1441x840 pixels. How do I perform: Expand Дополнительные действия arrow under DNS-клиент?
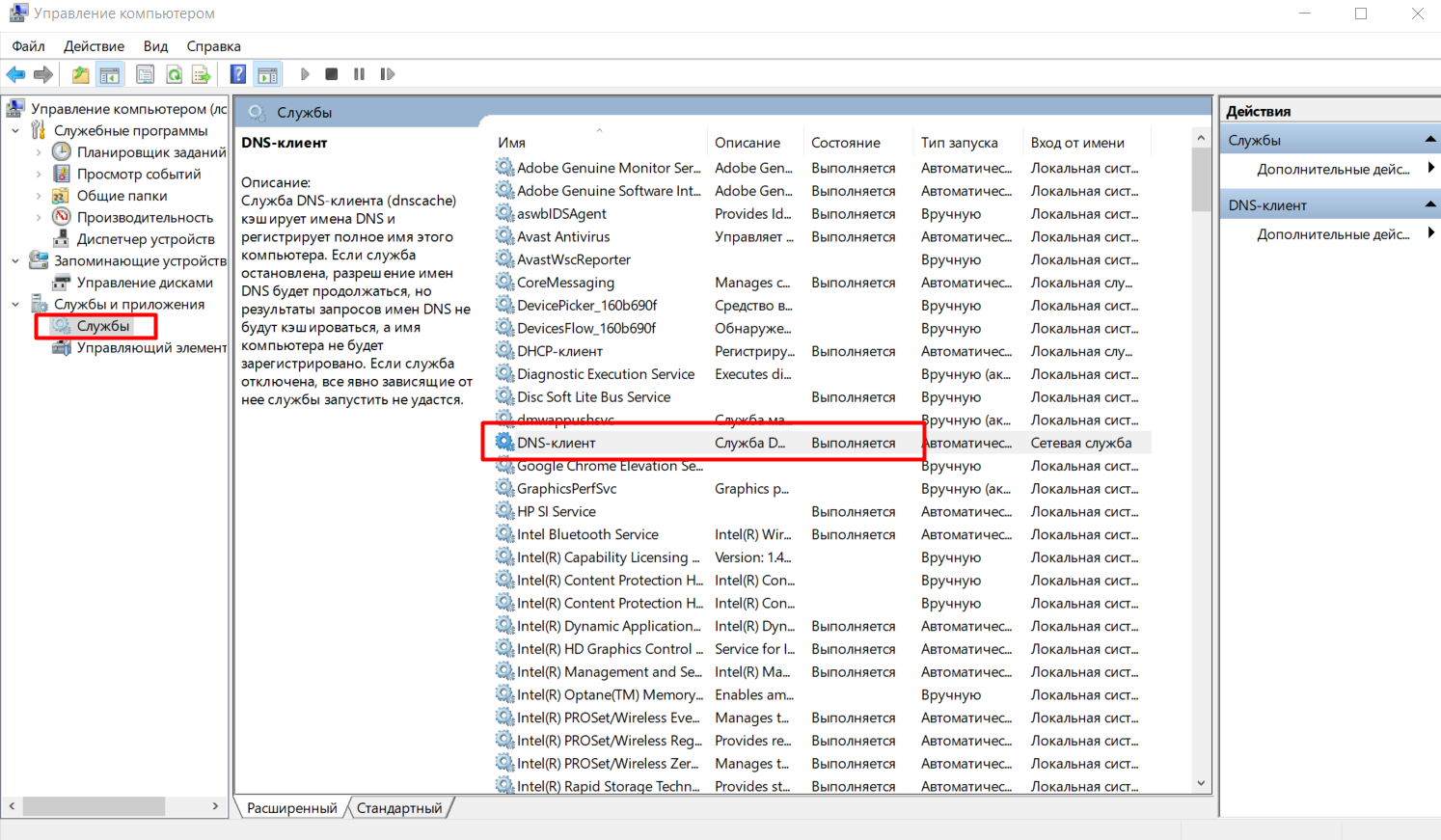tap(1430, 233)
